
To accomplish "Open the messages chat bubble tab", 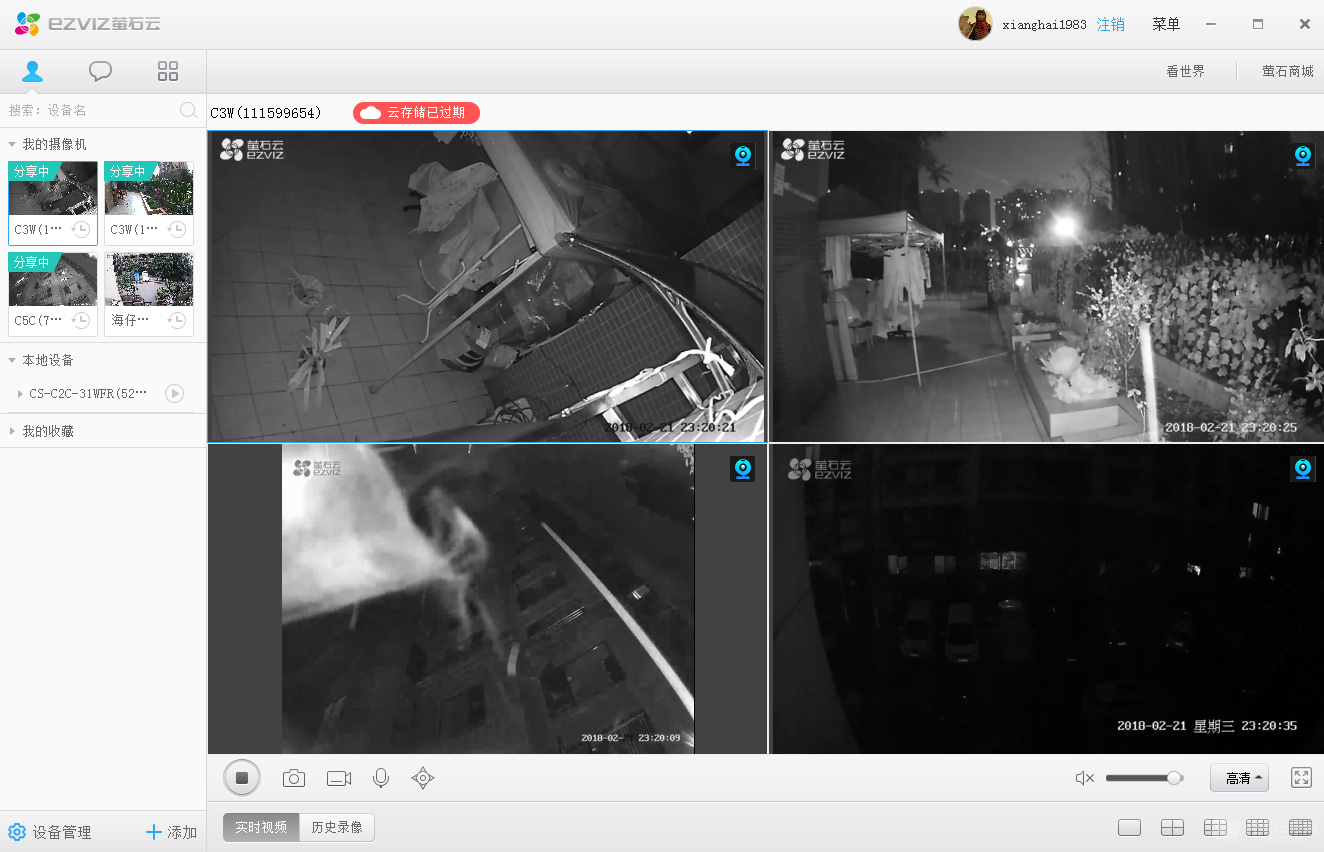I will 100,71.
